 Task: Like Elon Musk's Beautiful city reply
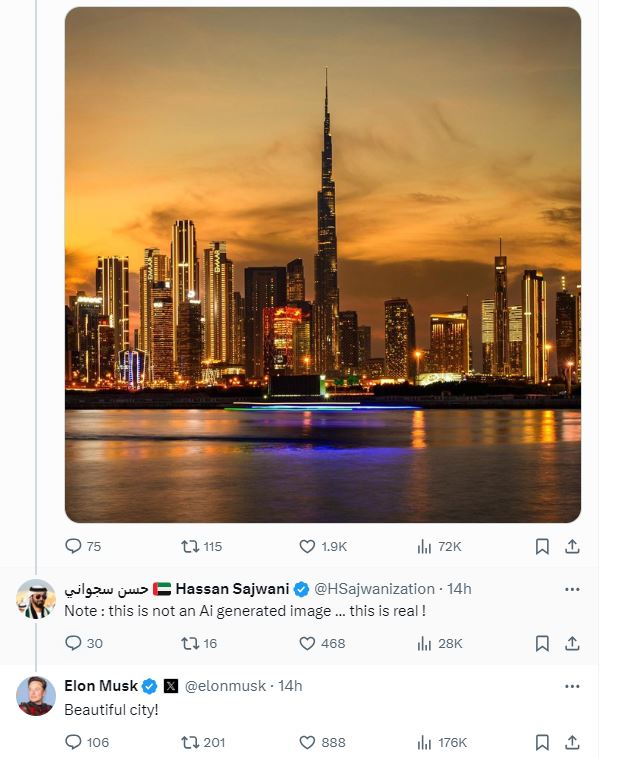pyautogui.click(x=322, y=742)
